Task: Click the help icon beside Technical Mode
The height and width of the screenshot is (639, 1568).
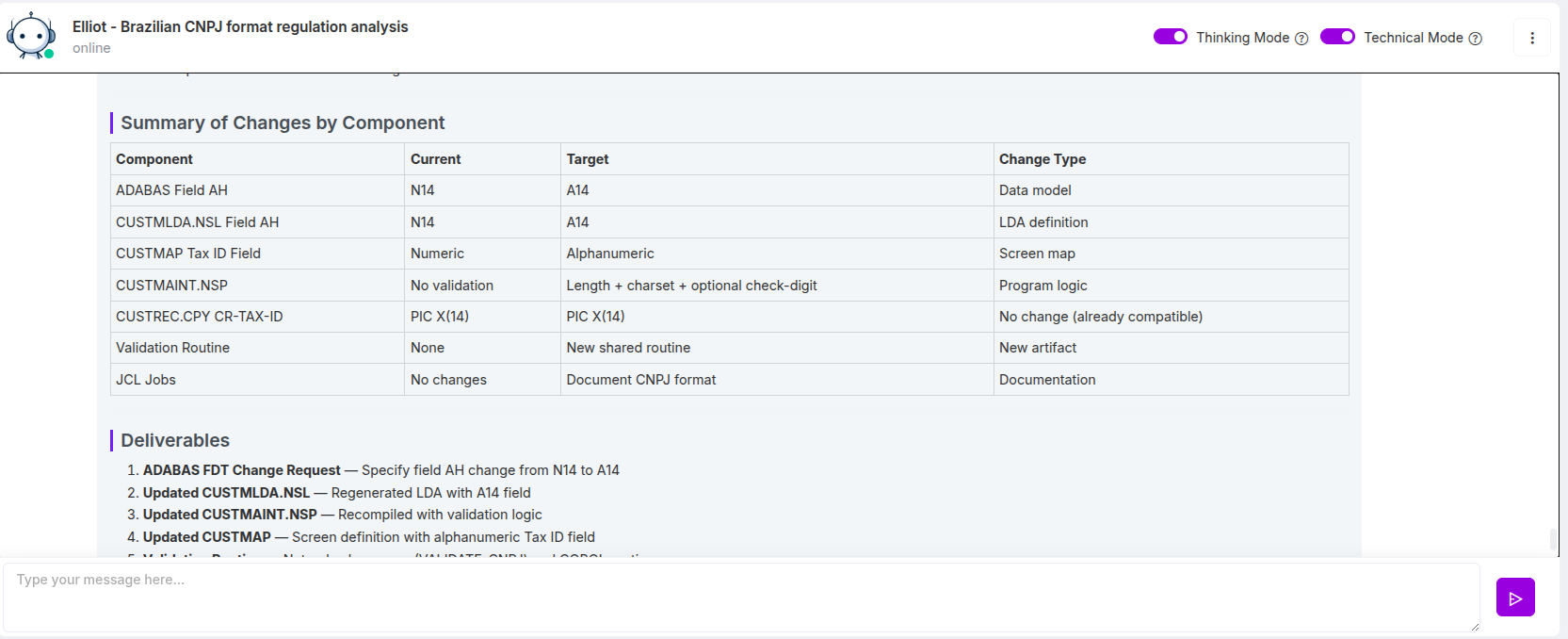Action: click(x=1475, y=39)
